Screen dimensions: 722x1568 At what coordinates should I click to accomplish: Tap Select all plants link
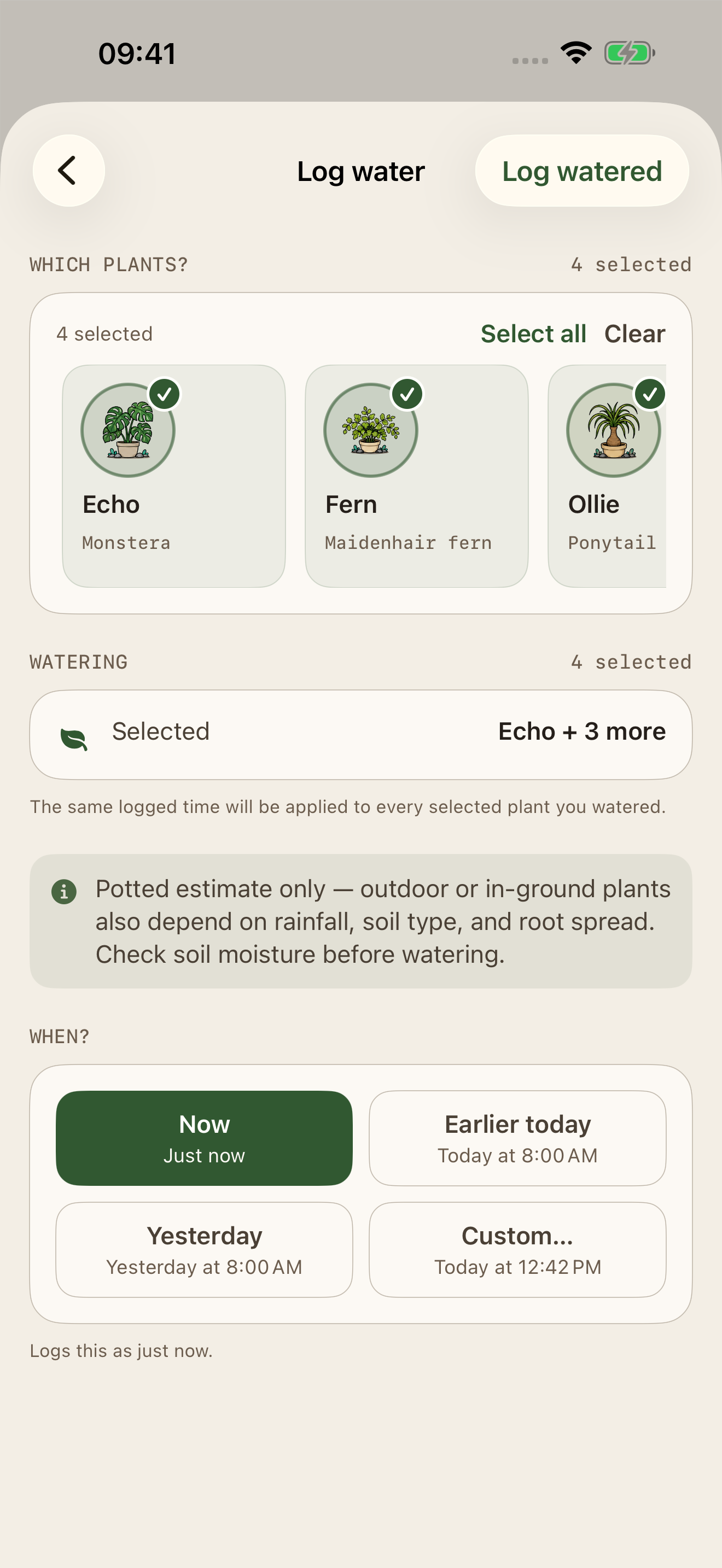point(533,334)
